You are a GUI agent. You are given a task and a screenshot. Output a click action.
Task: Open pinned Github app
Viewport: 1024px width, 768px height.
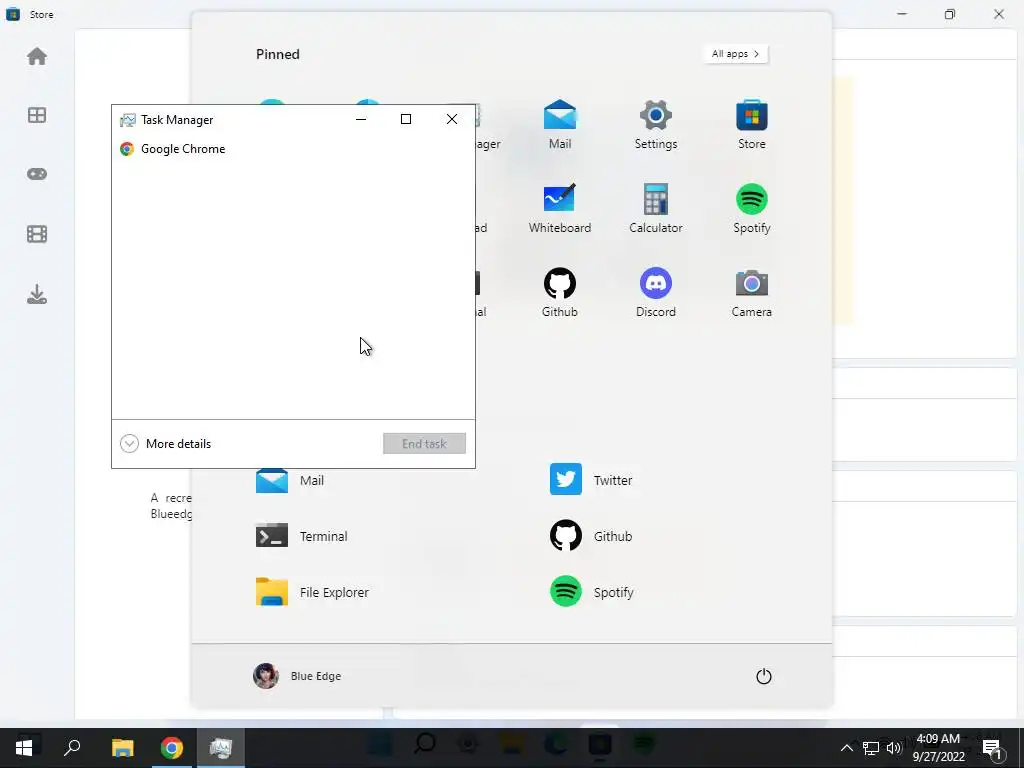pyautogui.click(x=560, y=293)
